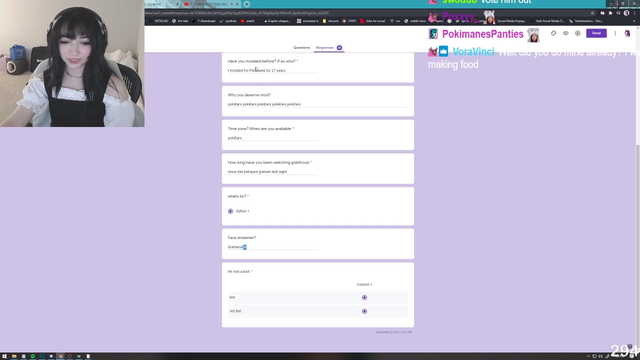Bookmark this page with the star icon

pyautogui.click(x=592, y=13)
